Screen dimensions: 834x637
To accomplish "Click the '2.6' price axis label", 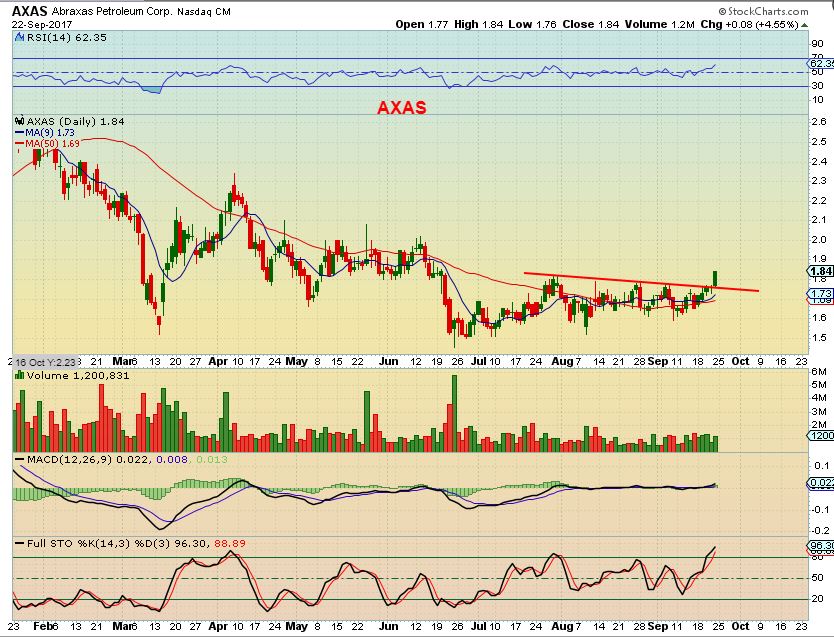I will coord(819,122).
